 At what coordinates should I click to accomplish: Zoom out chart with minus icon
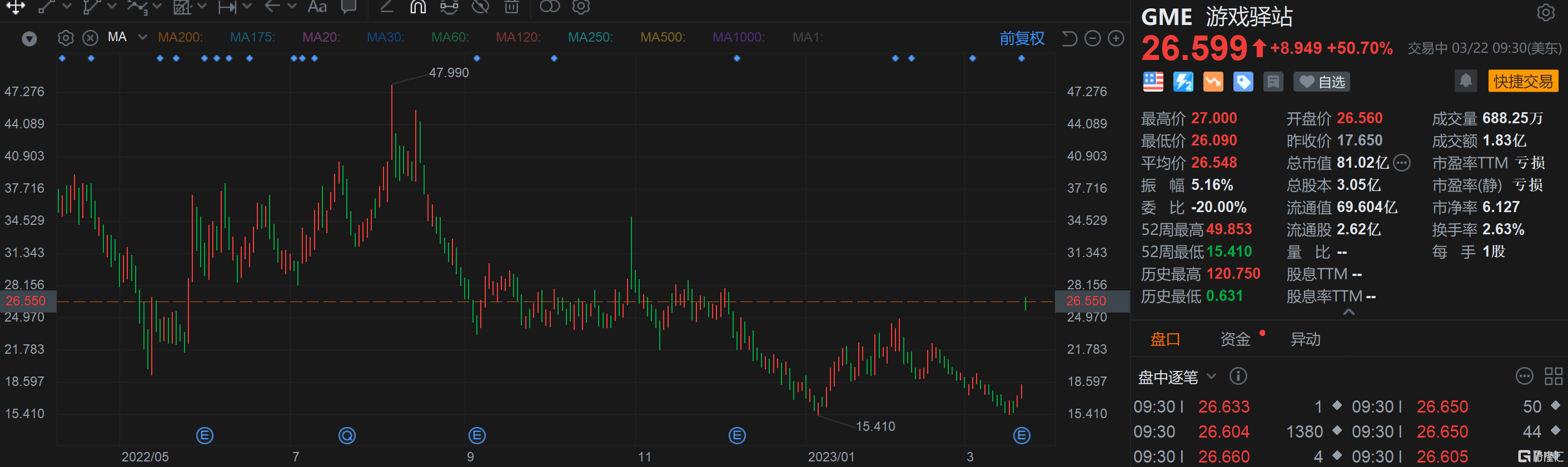pyautogui.click(x=1093, y=38)
